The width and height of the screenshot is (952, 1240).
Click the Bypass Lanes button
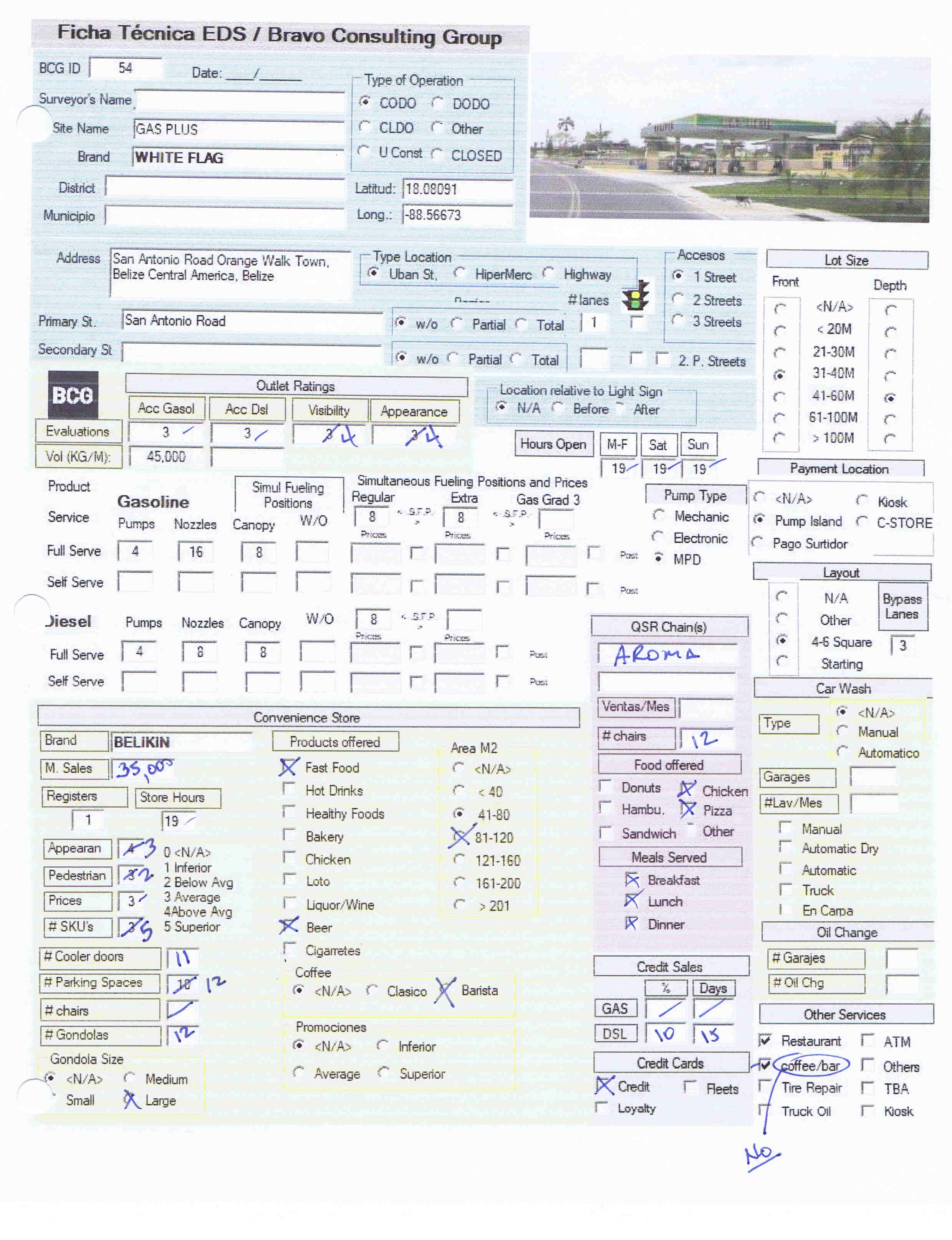(x=902, y=606)
